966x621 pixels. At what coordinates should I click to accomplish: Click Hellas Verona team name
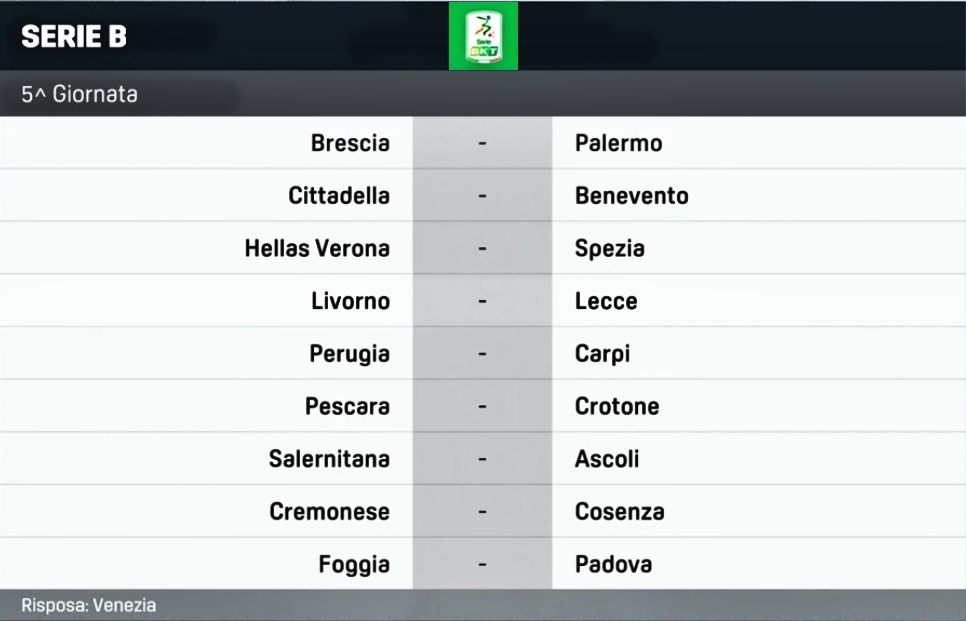click(317, 248)
